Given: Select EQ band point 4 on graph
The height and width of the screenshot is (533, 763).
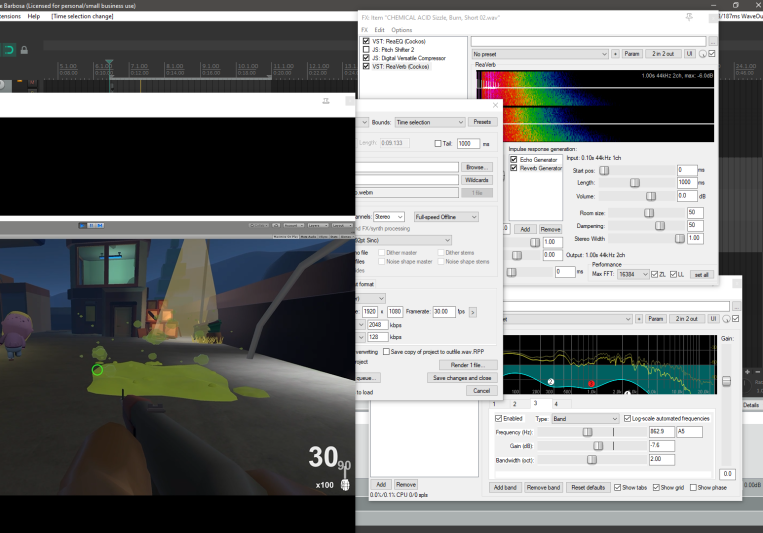Looking at the screenshot, I should tap(628, 392).
